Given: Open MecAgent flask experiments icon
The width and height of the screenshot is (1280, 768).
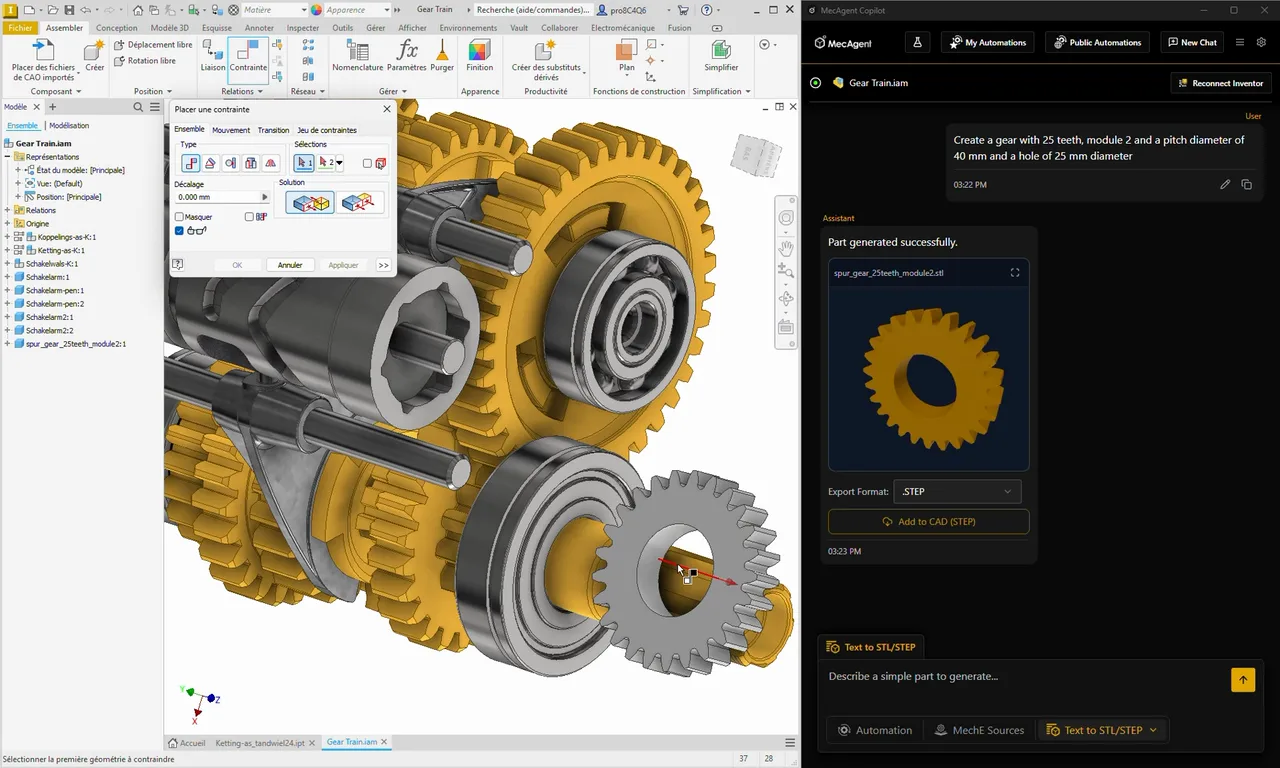Looking at the screenshot, I should click(916, 42).
